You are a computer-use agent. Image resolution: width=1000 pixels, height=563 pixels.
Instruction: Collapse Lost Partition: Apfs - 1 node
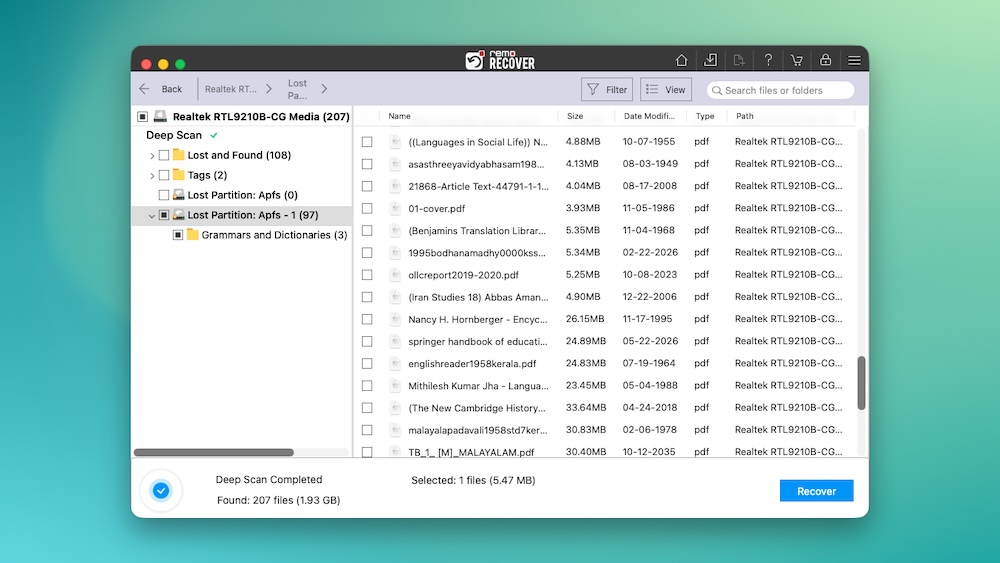pos(152,215)
